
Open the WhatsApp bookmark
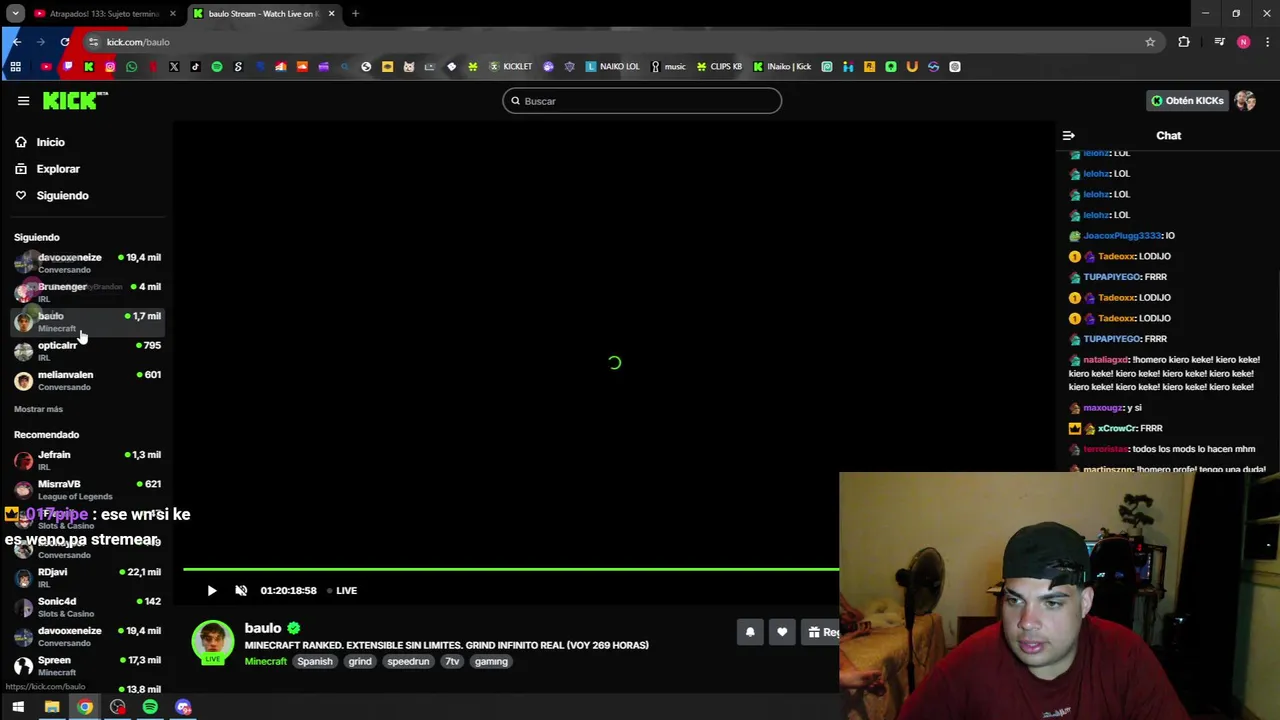(x=131, y=67)
